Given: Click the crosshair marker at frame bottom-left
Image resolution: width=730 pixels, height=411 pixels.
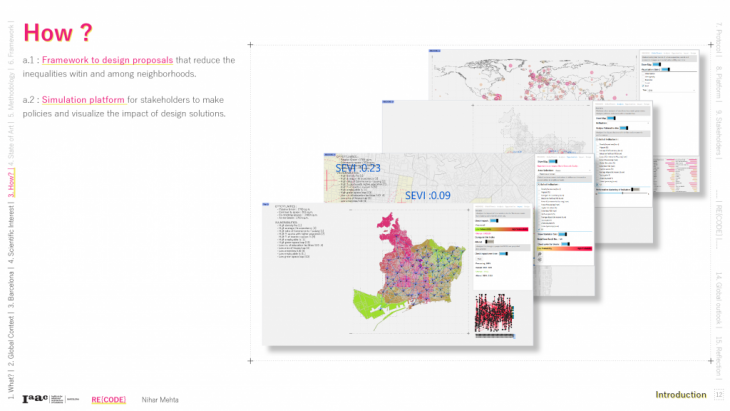Looking at the screenshot, I should (250, 359).
